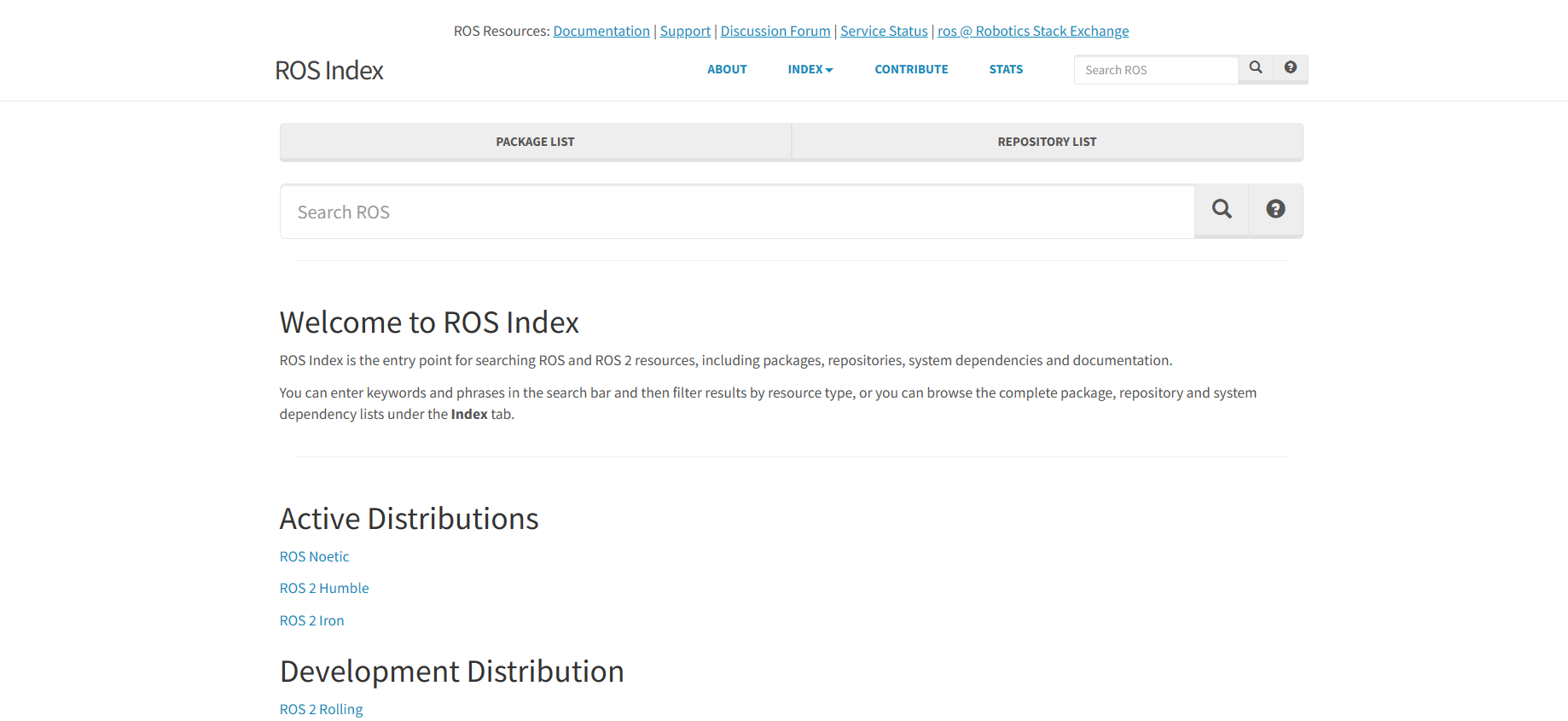Click the large magnifier search button

point(1222,210)
